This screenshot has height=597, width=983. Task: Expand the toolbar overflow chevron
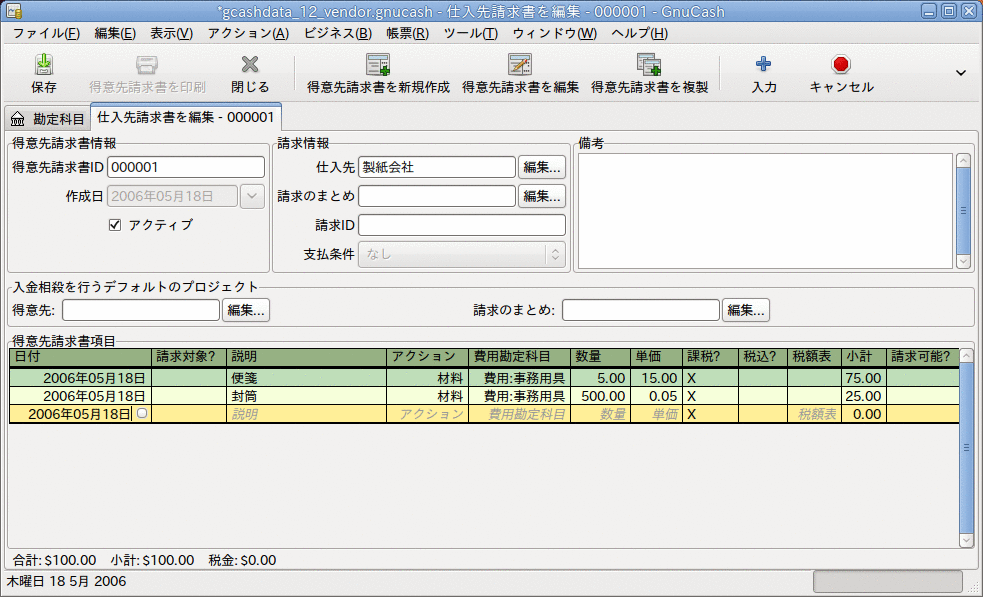coord(962,70)
